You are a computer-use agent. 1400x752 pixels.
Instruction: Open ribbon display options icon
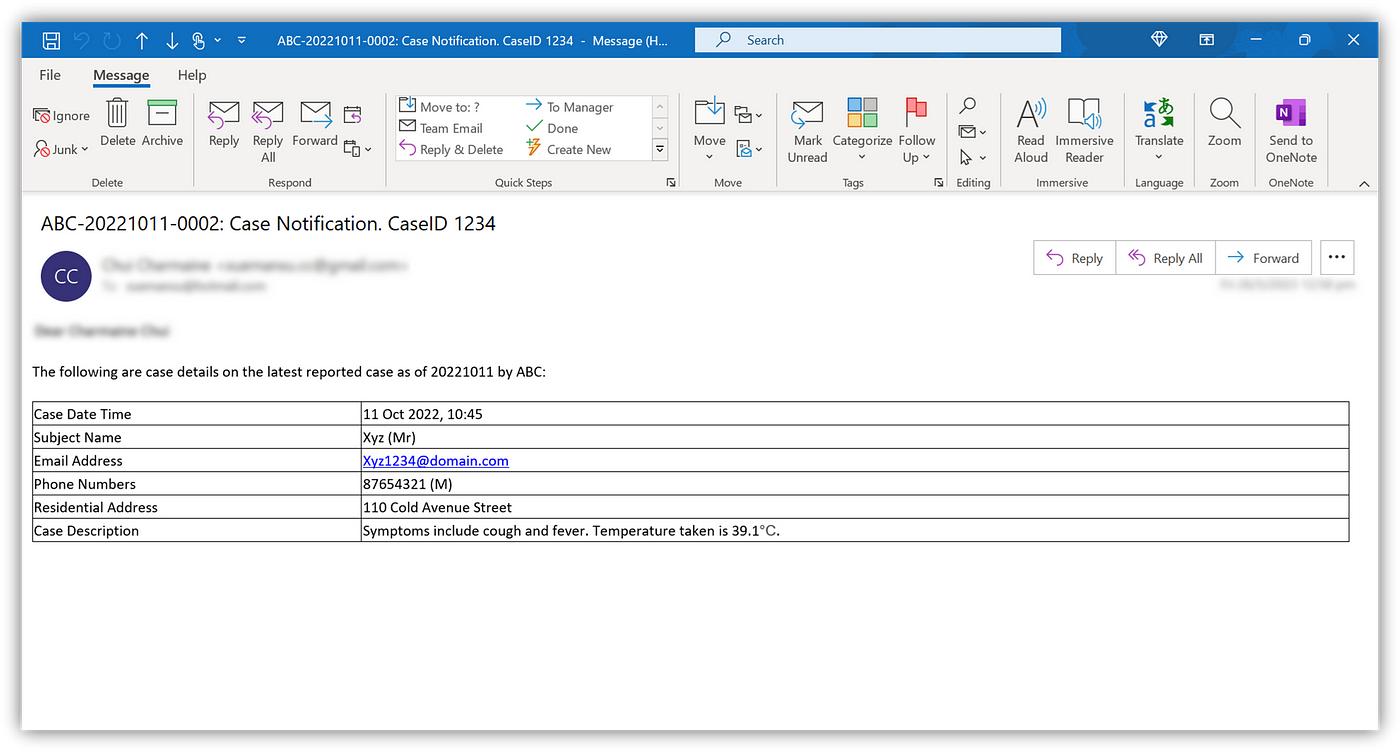coord(1207,40)
